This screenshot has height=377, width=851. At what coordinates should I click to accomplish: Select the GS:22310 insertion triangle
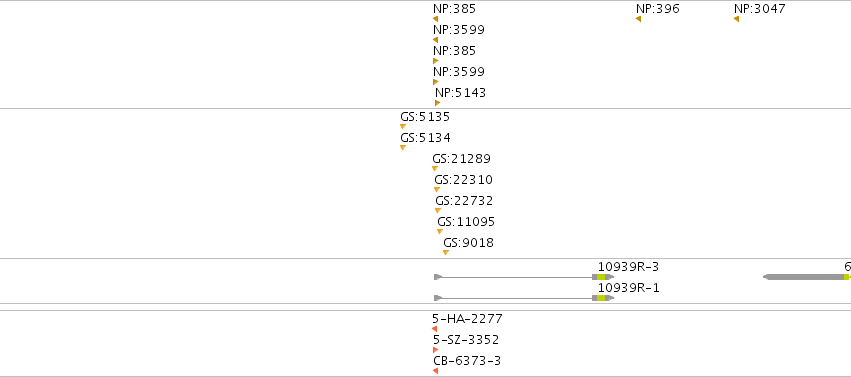[437, 189]
